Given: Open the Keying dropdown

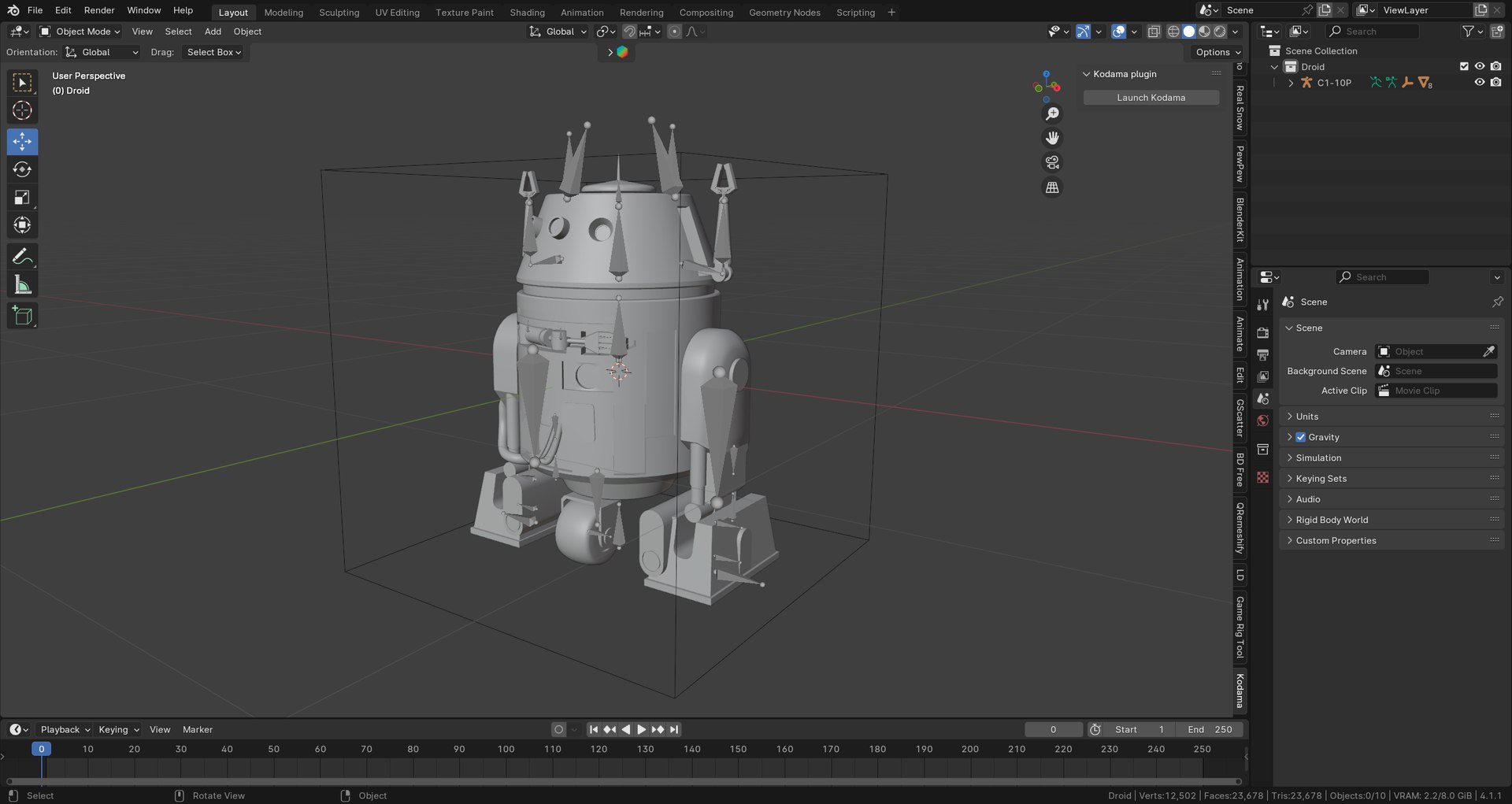Looking at the screenshot, I should [x=118, y=729].
